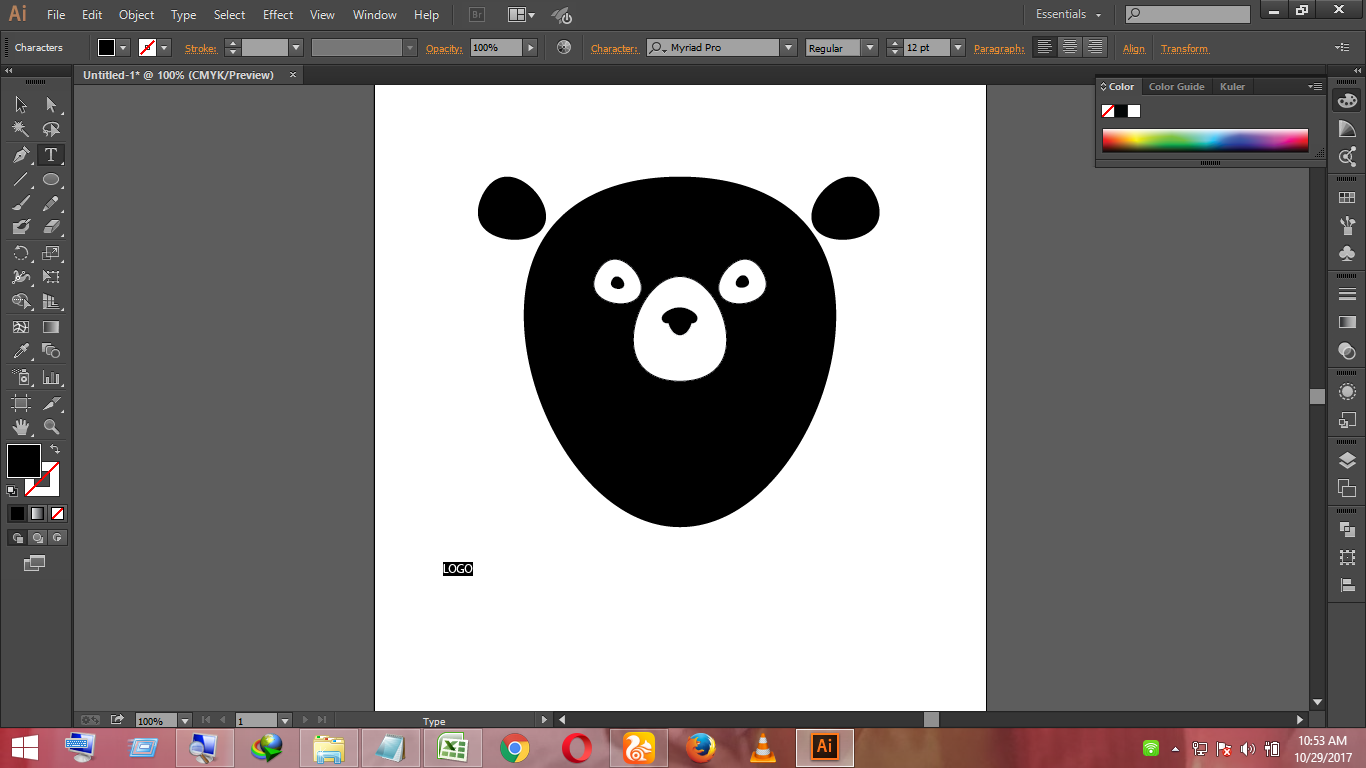Select the Column Graph tool
This screenshot has width=1366, height=768.
coord(51,377)
